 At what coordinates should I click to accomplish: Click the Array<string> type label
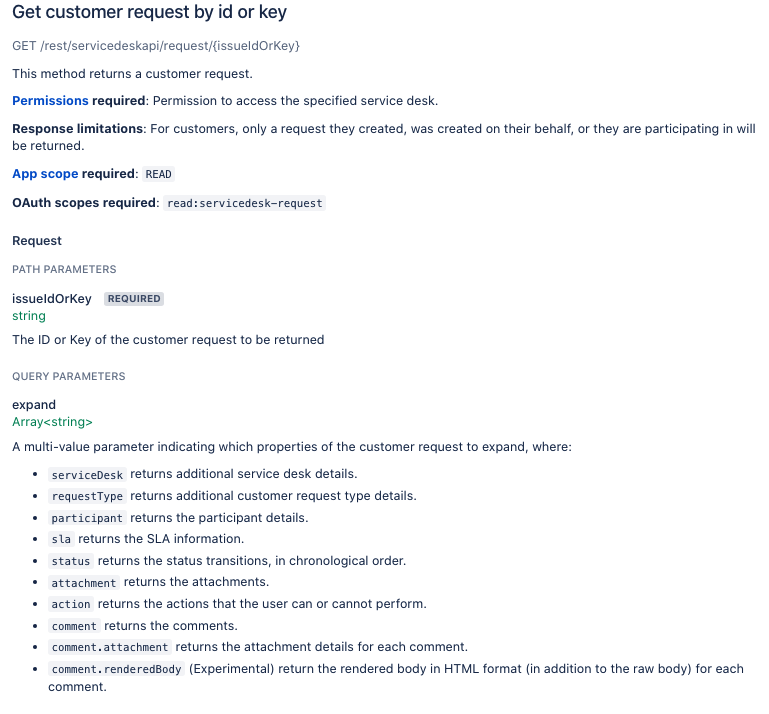click(52, 422)
